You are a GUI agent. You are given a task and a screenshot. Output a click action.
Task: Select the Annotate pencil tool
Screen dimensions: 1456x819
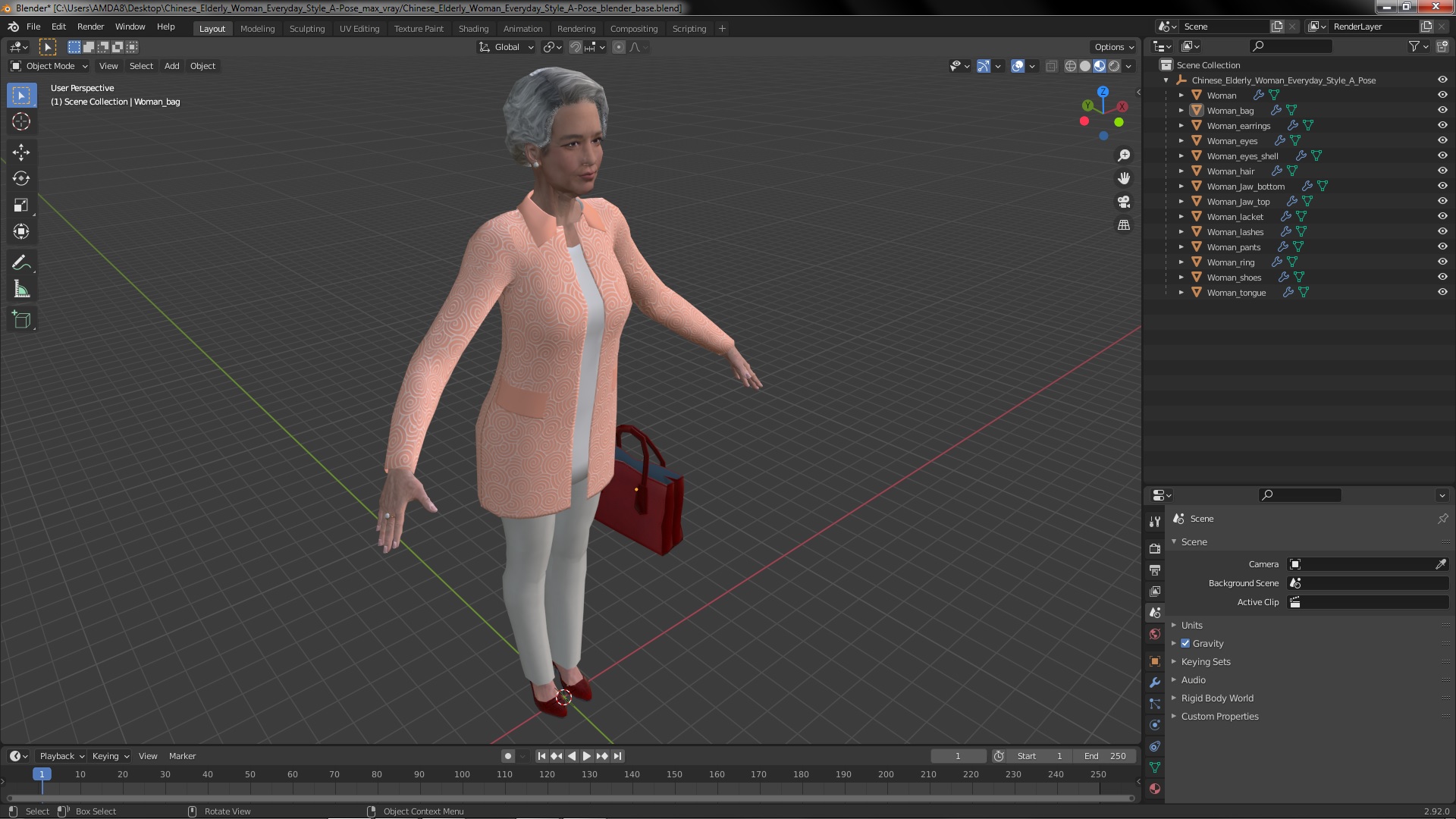pos(21,263)
